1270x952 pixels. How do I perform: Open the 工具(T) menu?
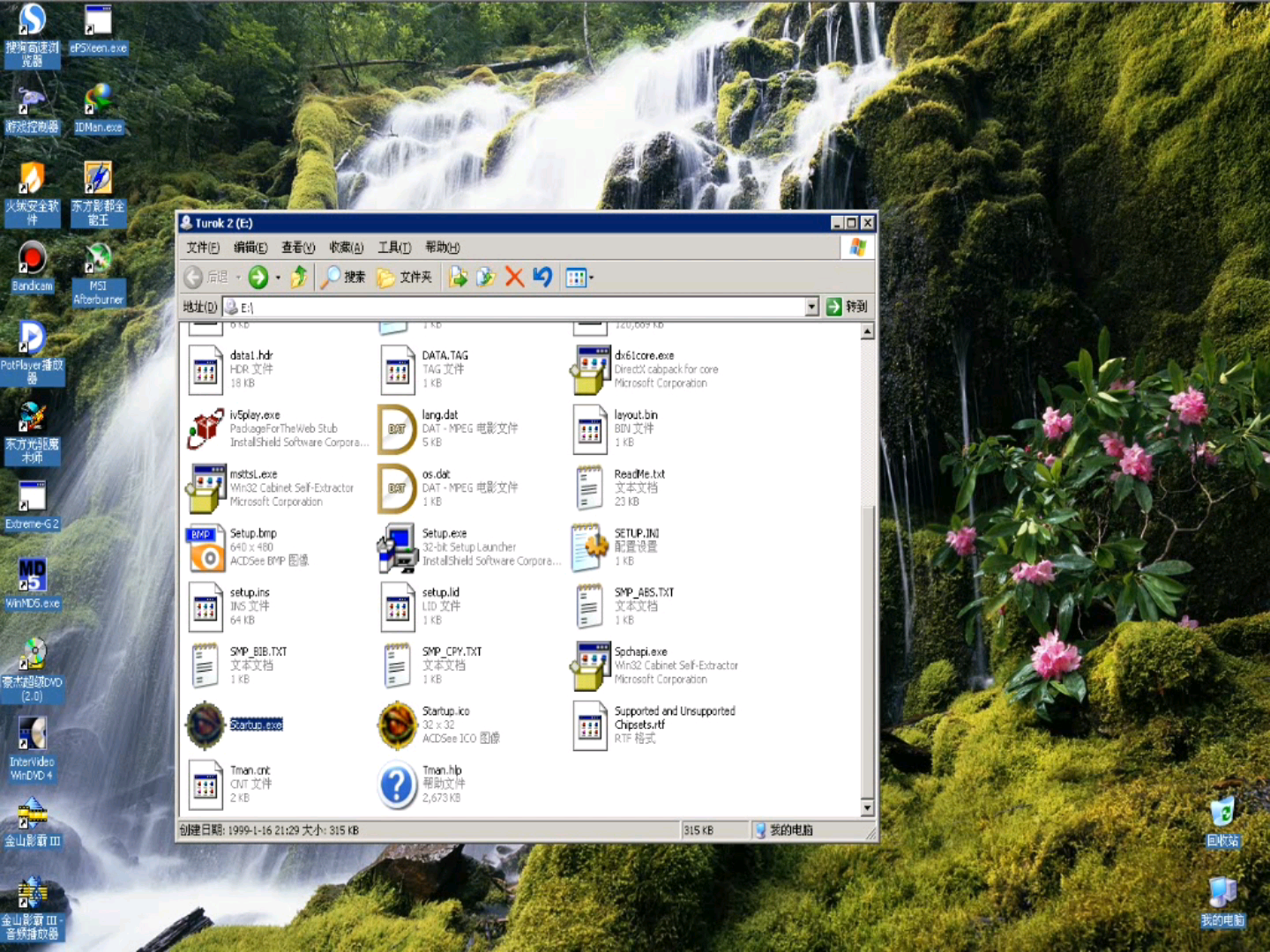click(x=394, y=248)
